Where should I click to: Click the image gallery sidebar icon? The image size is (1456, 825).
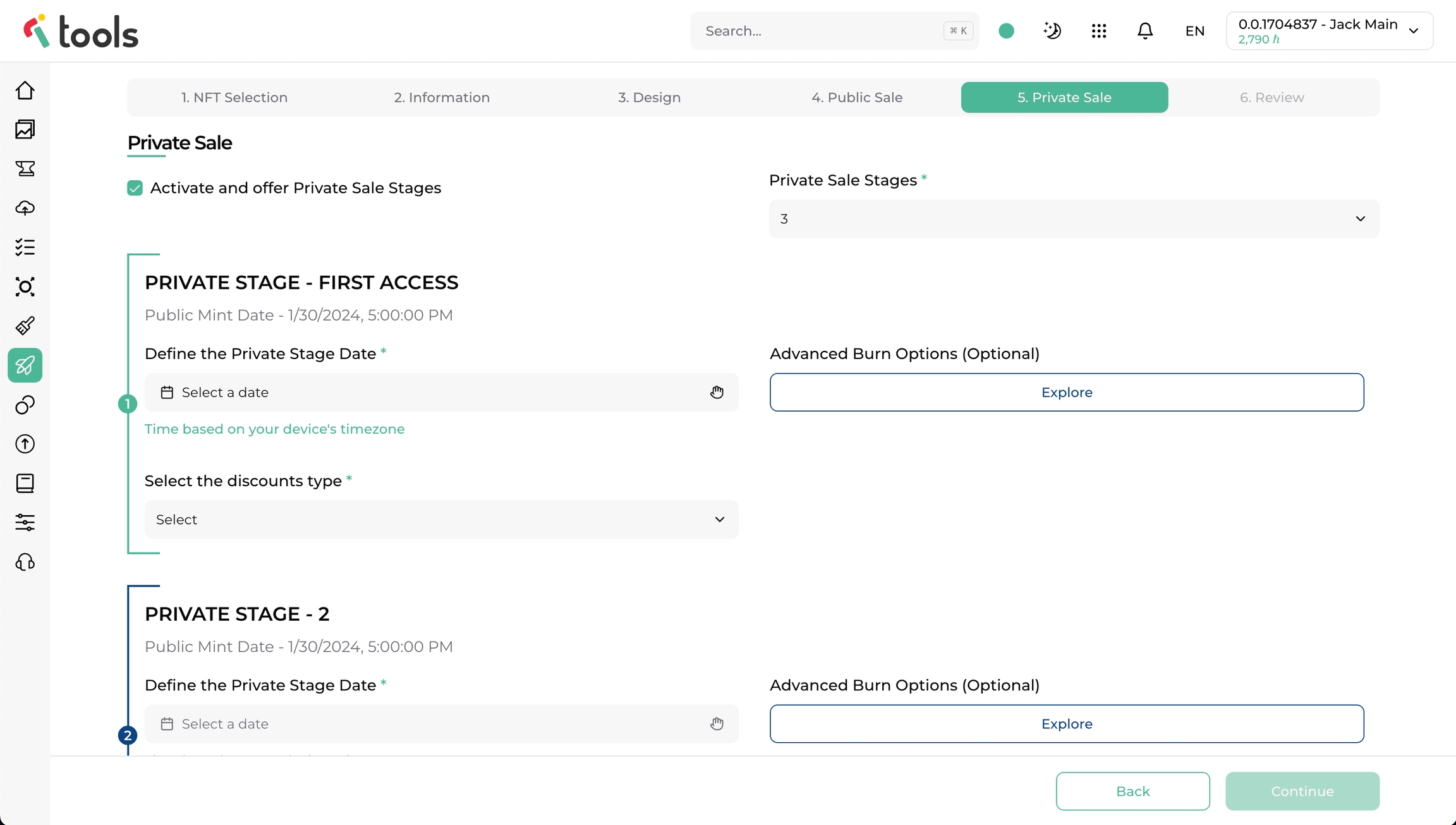[x=25, y=130]
